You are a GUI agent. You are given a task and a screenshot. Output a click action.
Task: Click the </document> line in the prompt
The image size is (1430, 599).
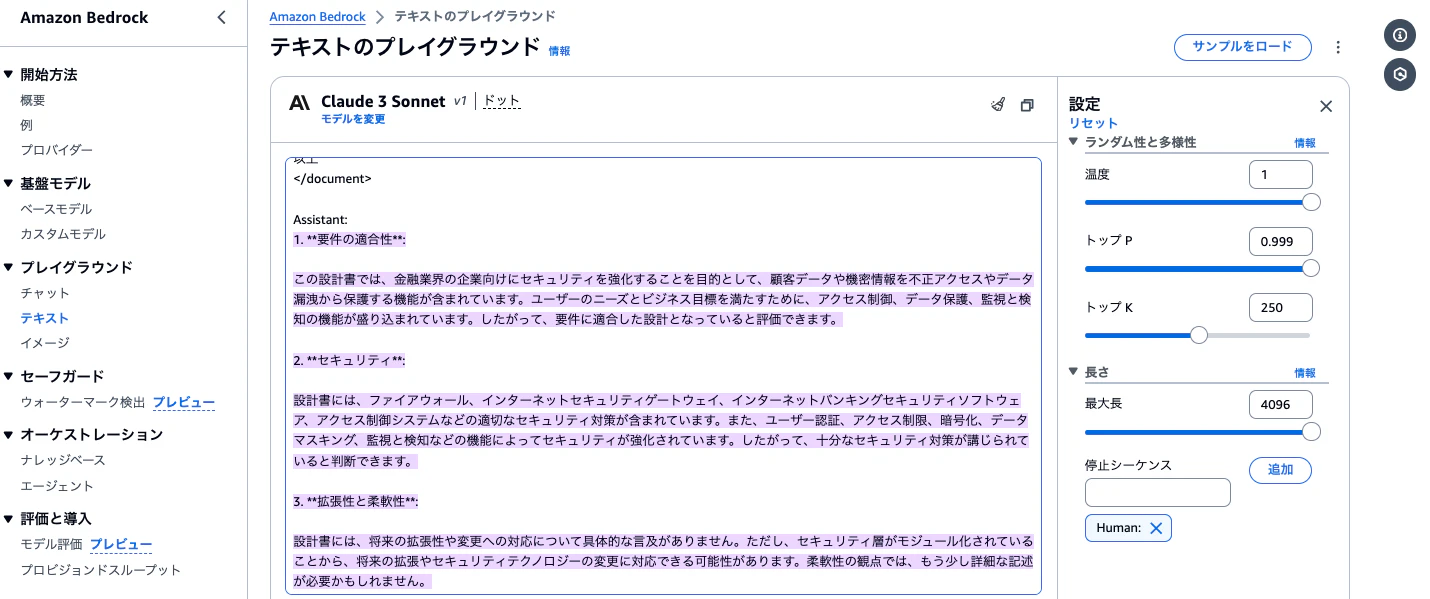pyautogui.click(x=332, y=179)
